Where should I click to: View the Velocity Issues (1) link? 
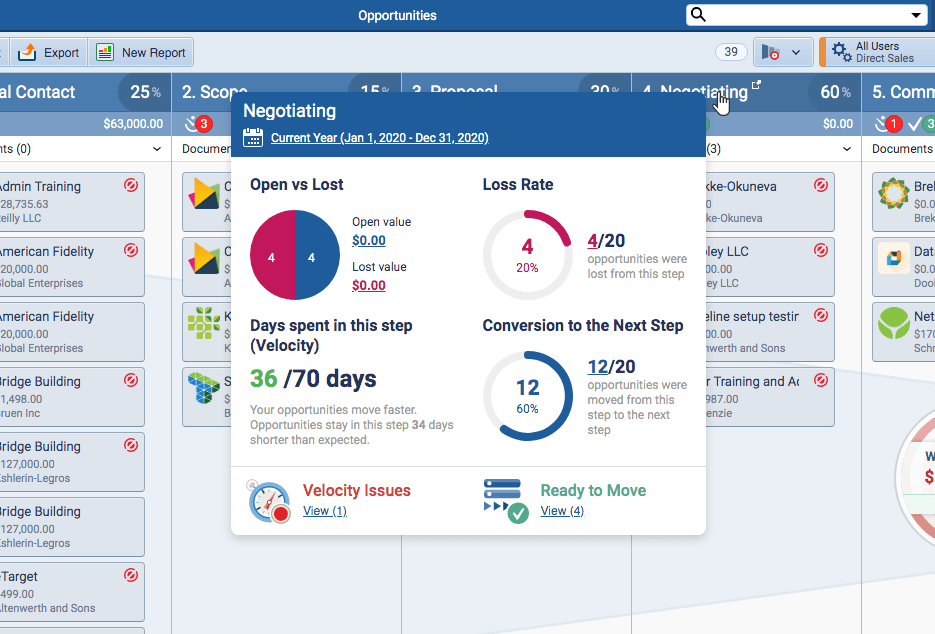pos(324,511)
